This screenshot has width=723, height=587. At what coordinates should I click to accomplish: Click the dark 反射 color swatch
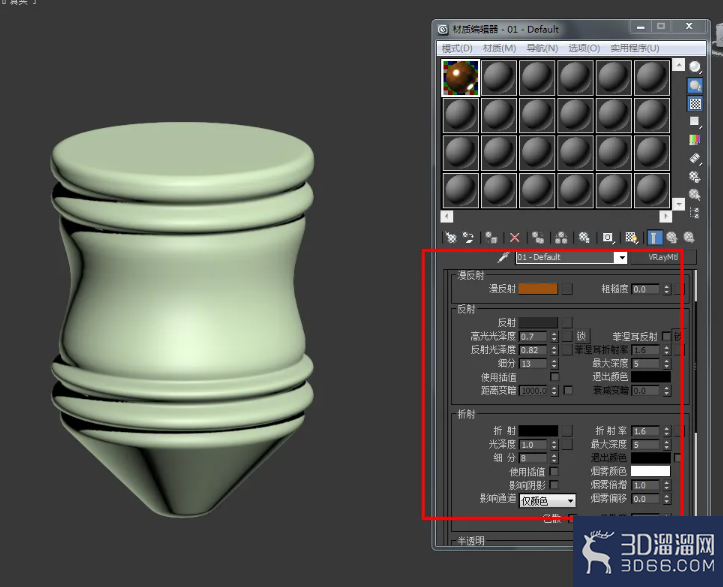click(x=538, y=322)
